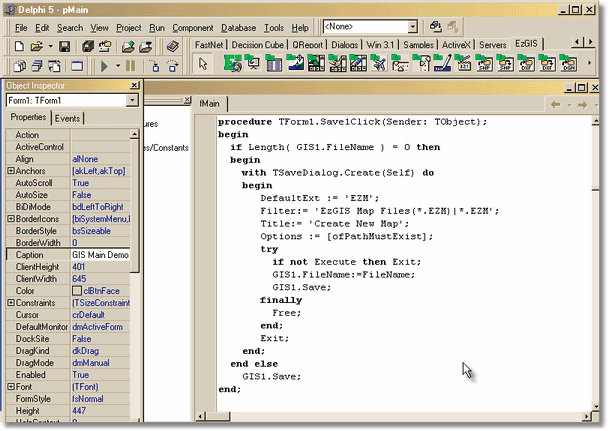
Task: Click the View Unit icon
Action: 19,66
